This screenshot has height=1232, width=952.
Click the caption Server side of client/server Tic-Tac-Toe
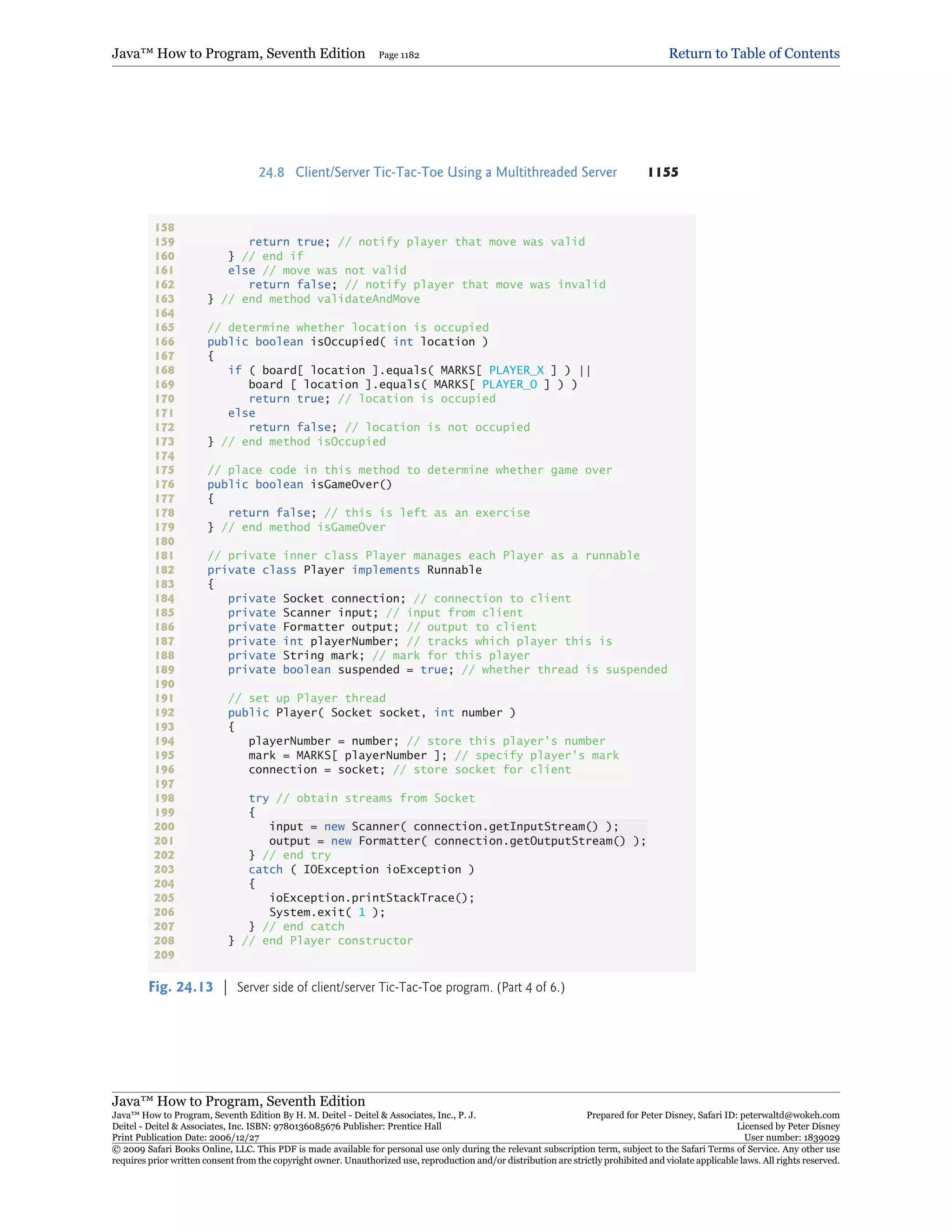(400, 987)
